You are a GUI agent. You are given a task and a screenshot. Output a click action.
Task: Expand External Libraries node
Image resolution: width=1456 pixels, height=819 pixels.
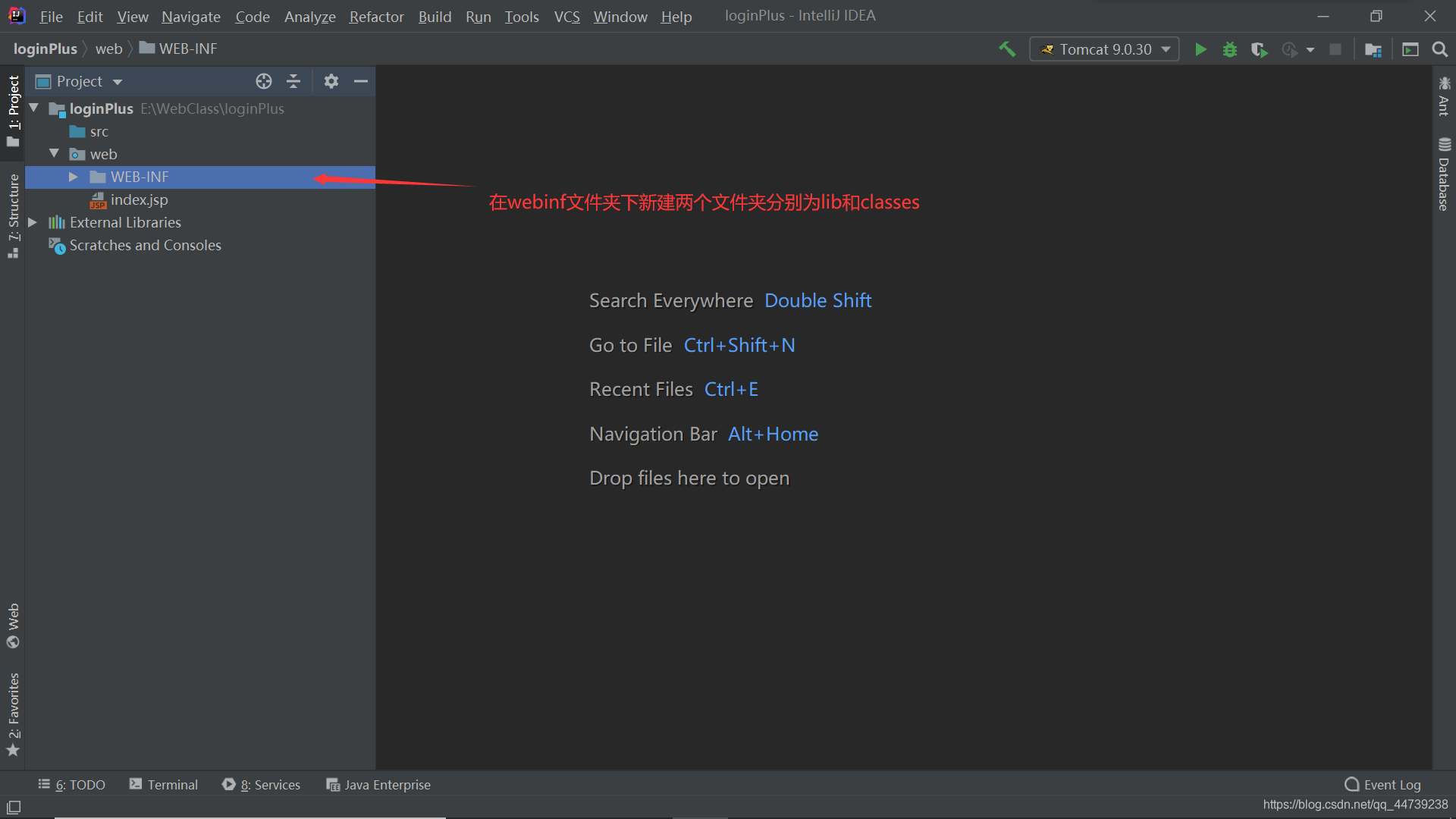33,222
